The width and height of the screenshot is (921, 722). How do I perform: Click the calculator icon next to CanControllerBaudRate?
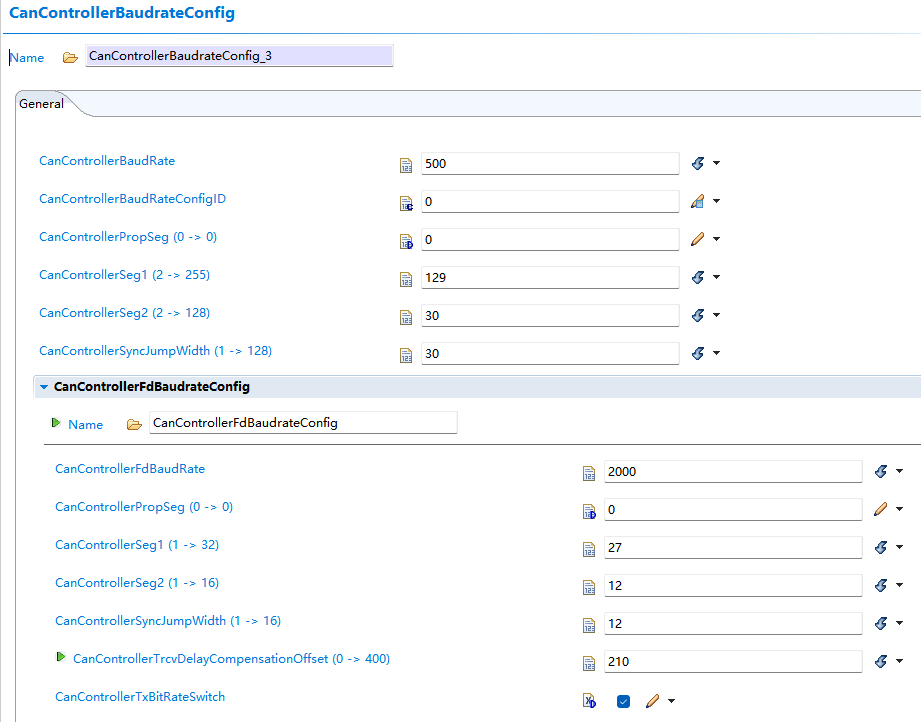[x=406, y=164]
